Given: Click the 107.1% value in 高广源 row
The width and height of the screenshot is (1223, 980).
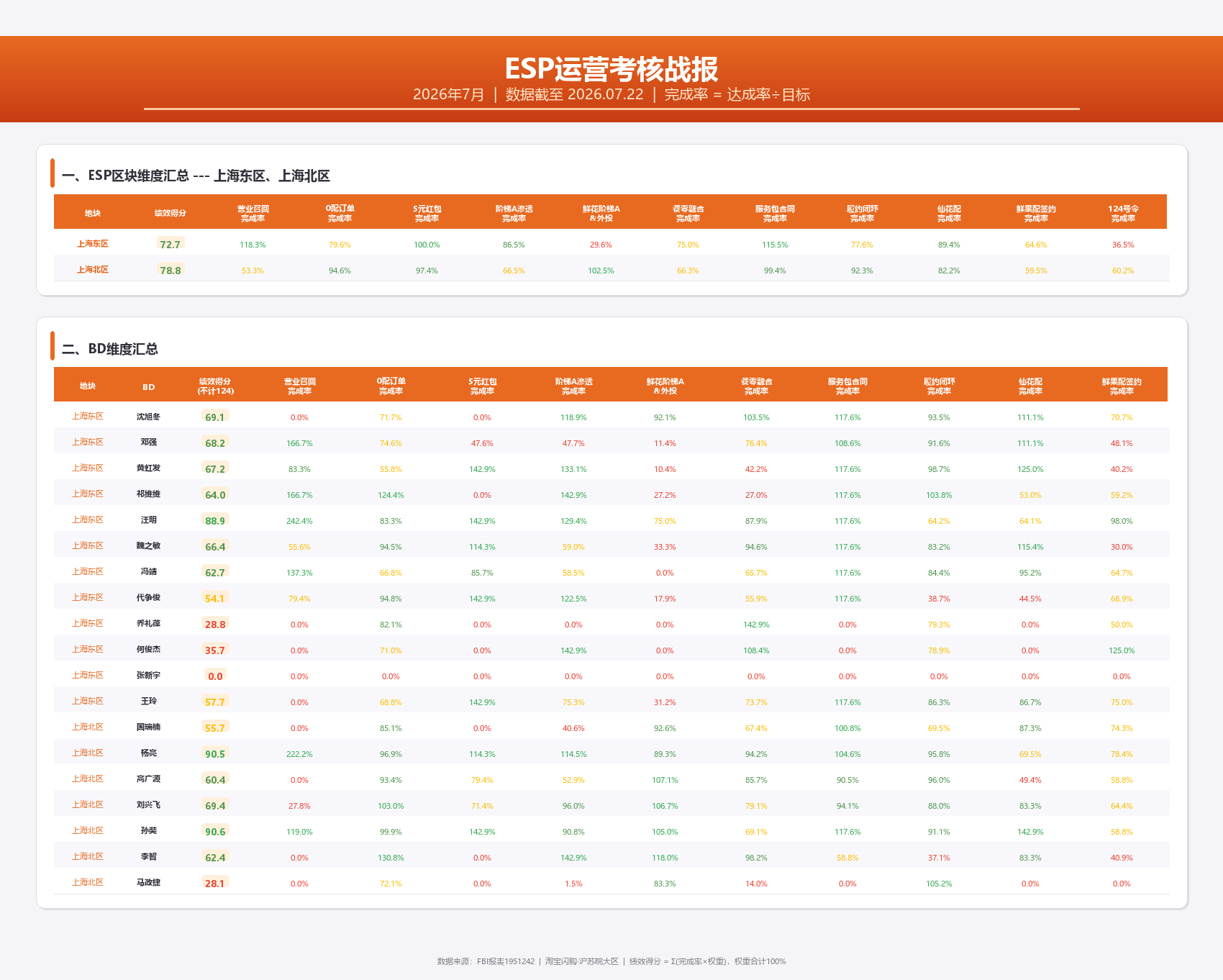Looking at the screenshot, I should (665, 780).
